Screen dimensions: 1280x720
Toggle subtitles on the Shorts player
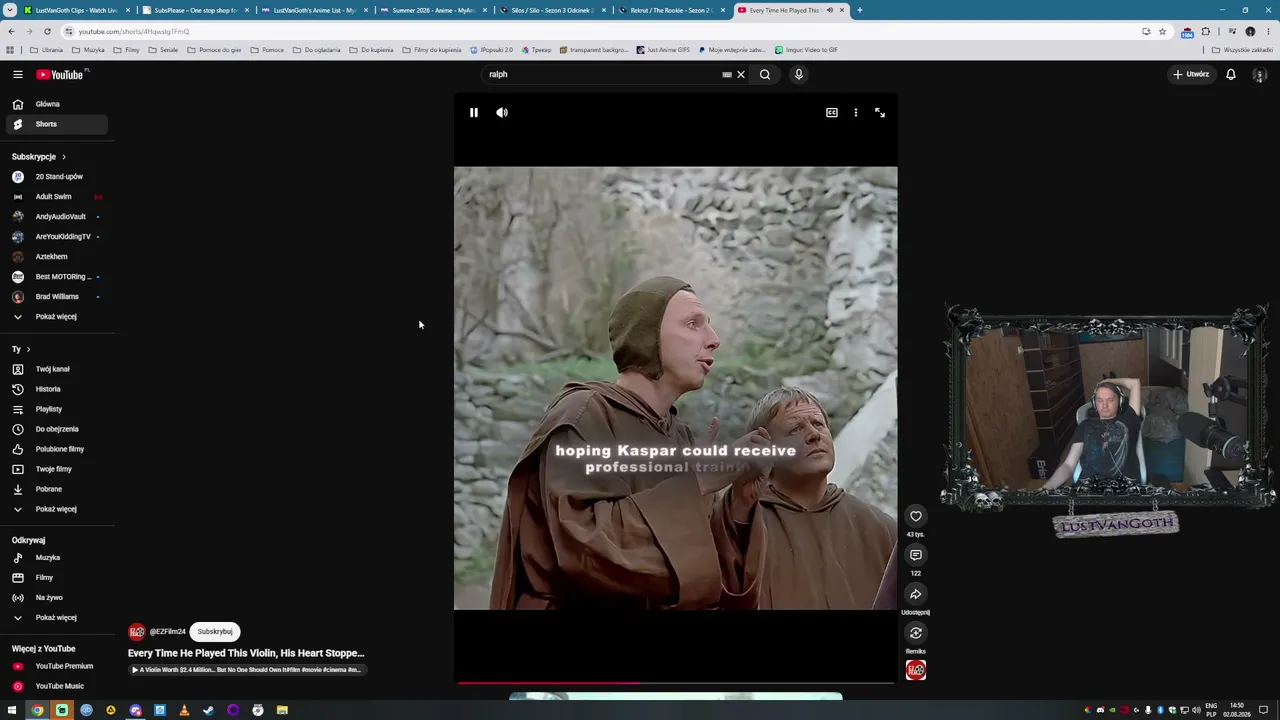point(831,113)
